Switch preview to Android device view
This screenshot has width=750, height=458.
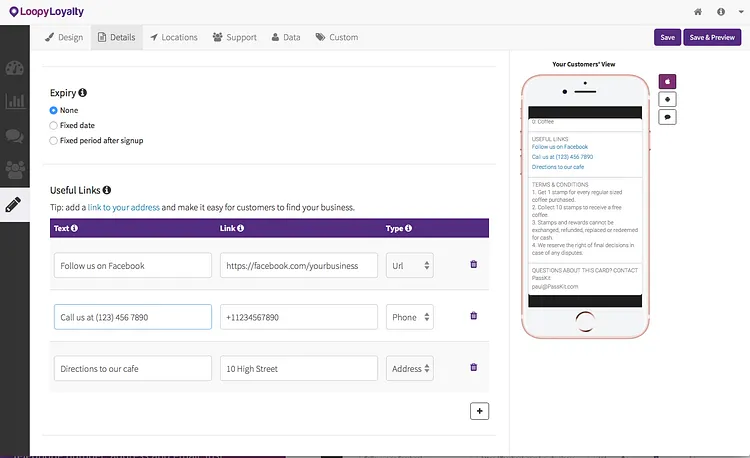[x=667, y=99]
